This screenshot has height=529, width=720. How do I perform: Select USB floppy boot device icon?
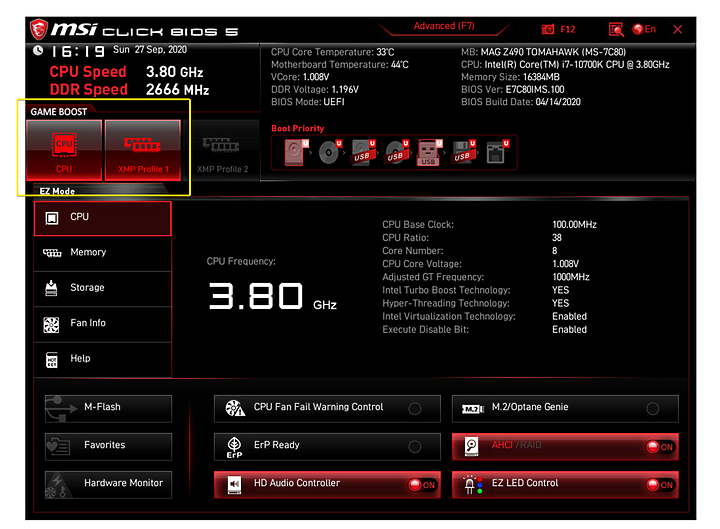tap(464, 152)
